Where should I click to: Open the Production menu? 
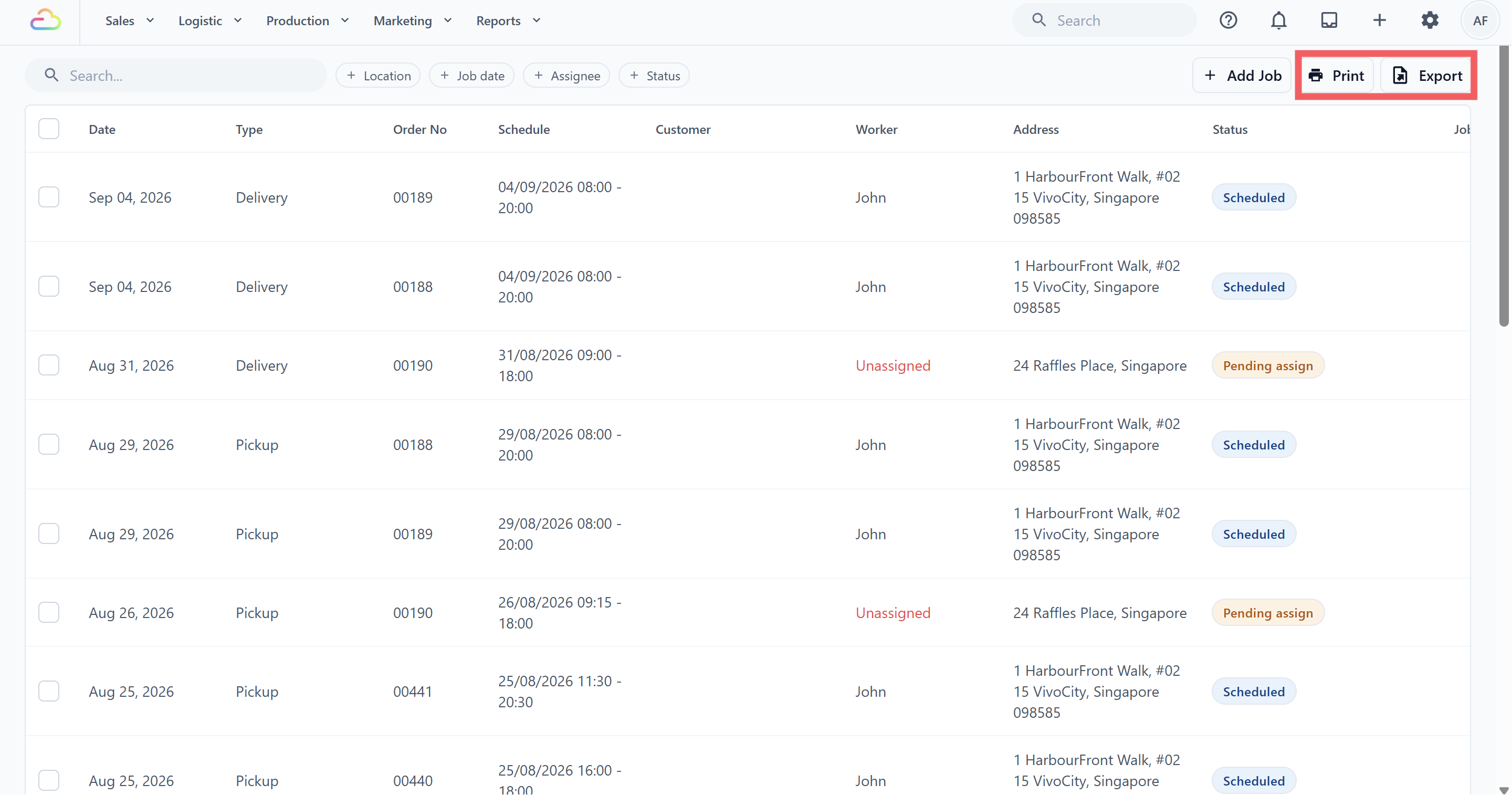point(307,20)
